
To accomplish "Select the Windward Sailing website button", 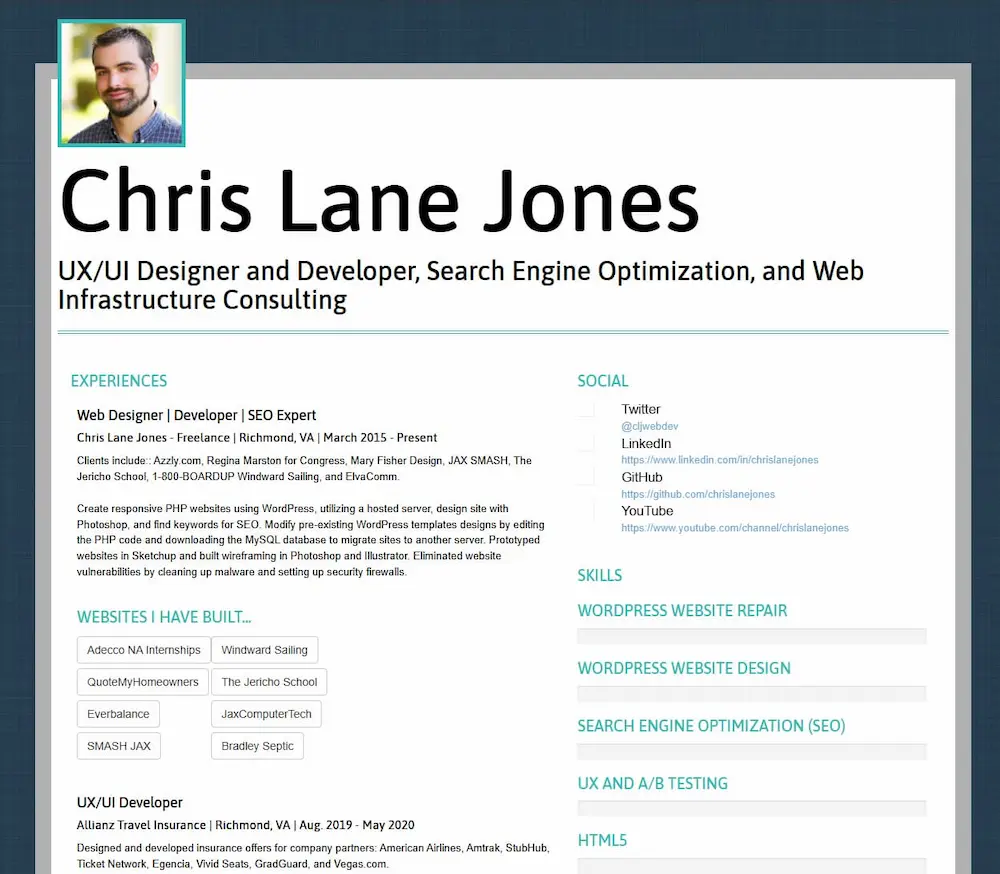I will tap(264, 649).
